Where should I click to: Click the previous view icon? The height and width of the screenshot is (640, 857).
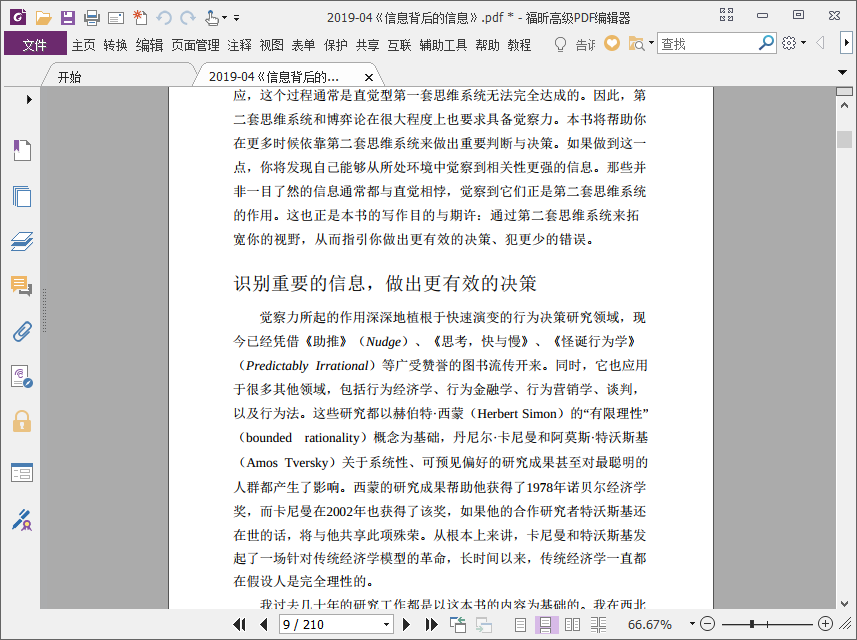click(x=458, y=624)
